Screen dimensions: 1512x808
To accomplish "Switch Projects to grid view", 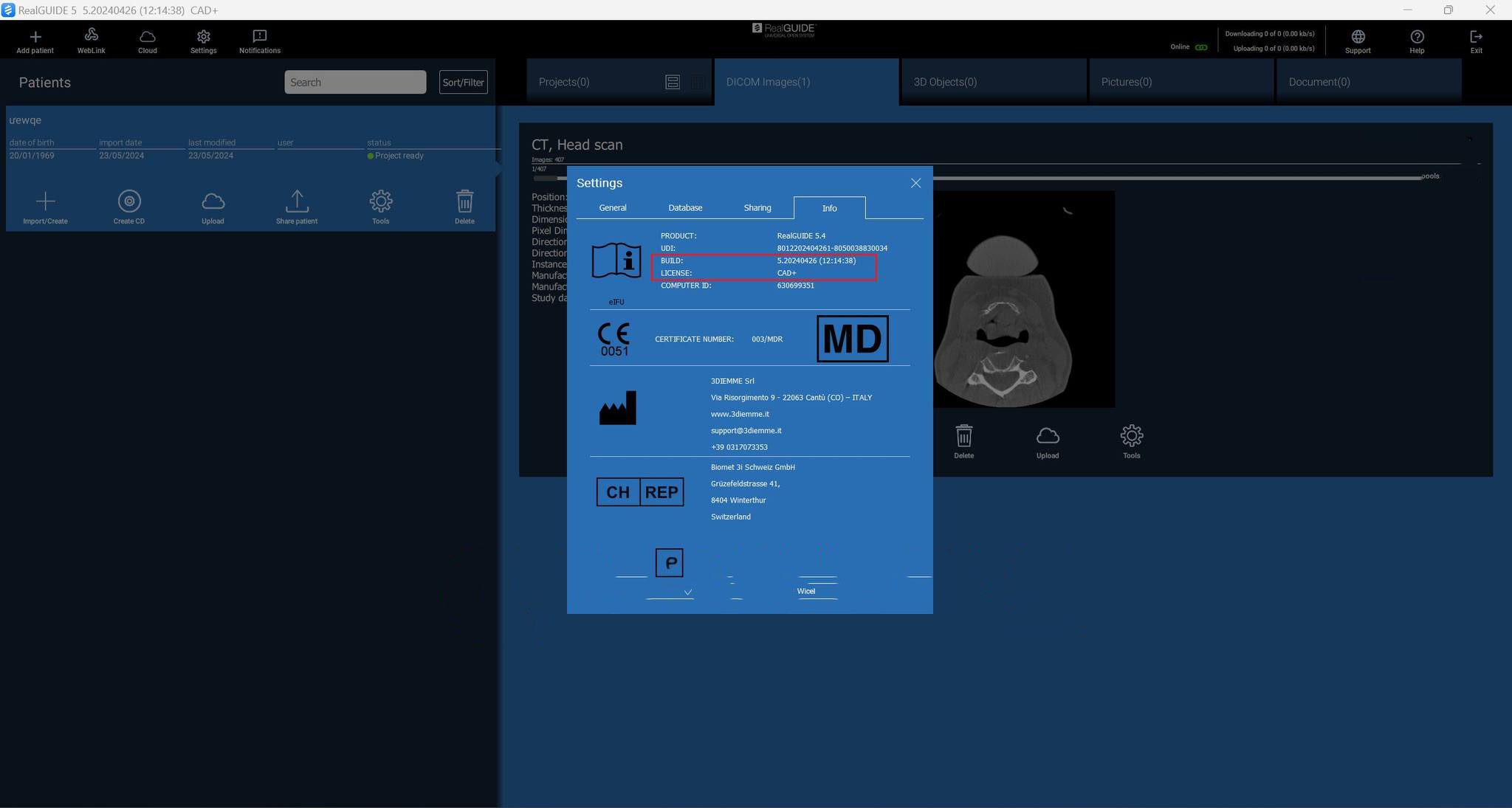I will (698, 82).
